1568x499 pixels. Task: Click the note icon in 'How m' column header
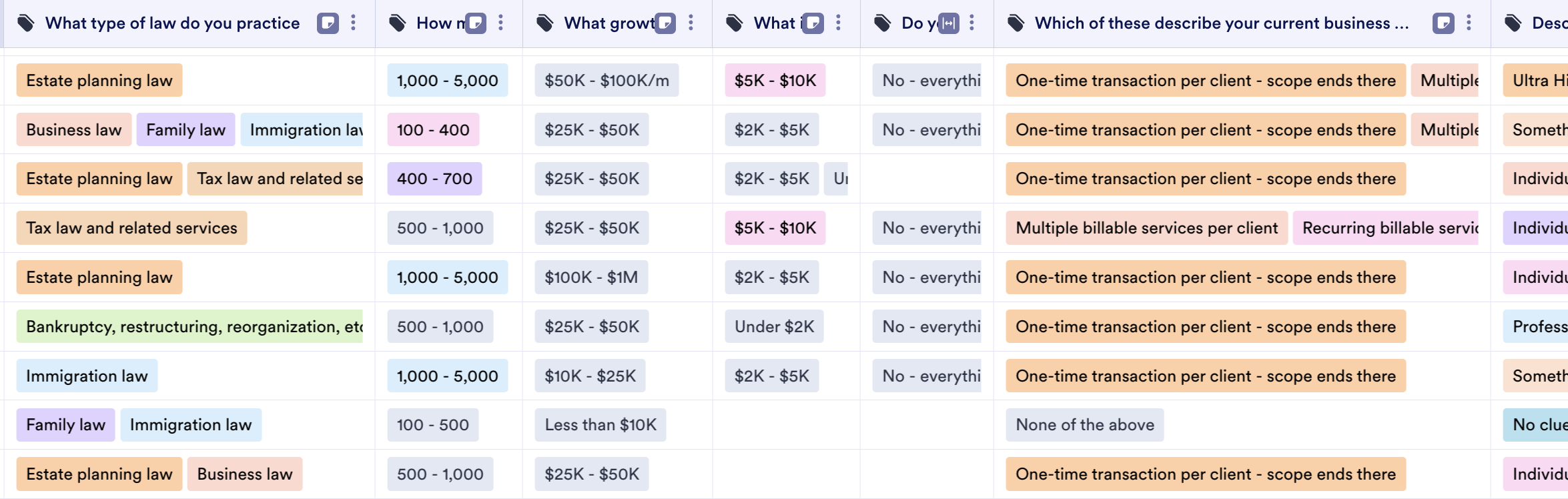pos(476,23)
